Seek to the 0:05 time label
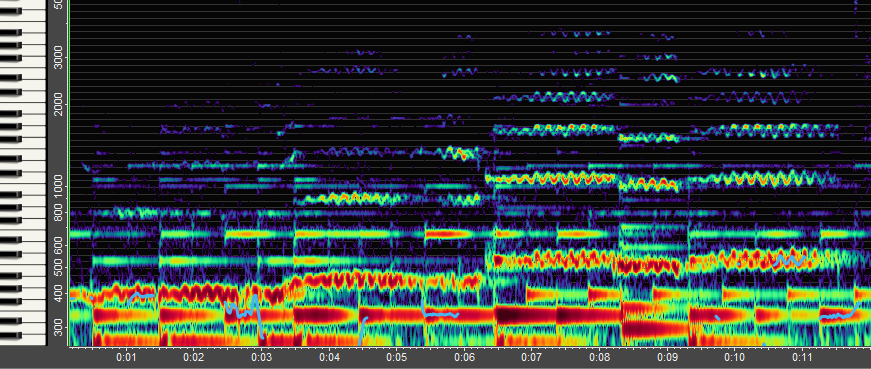Viewport: 871px width, 369px height. click(397, 357)
